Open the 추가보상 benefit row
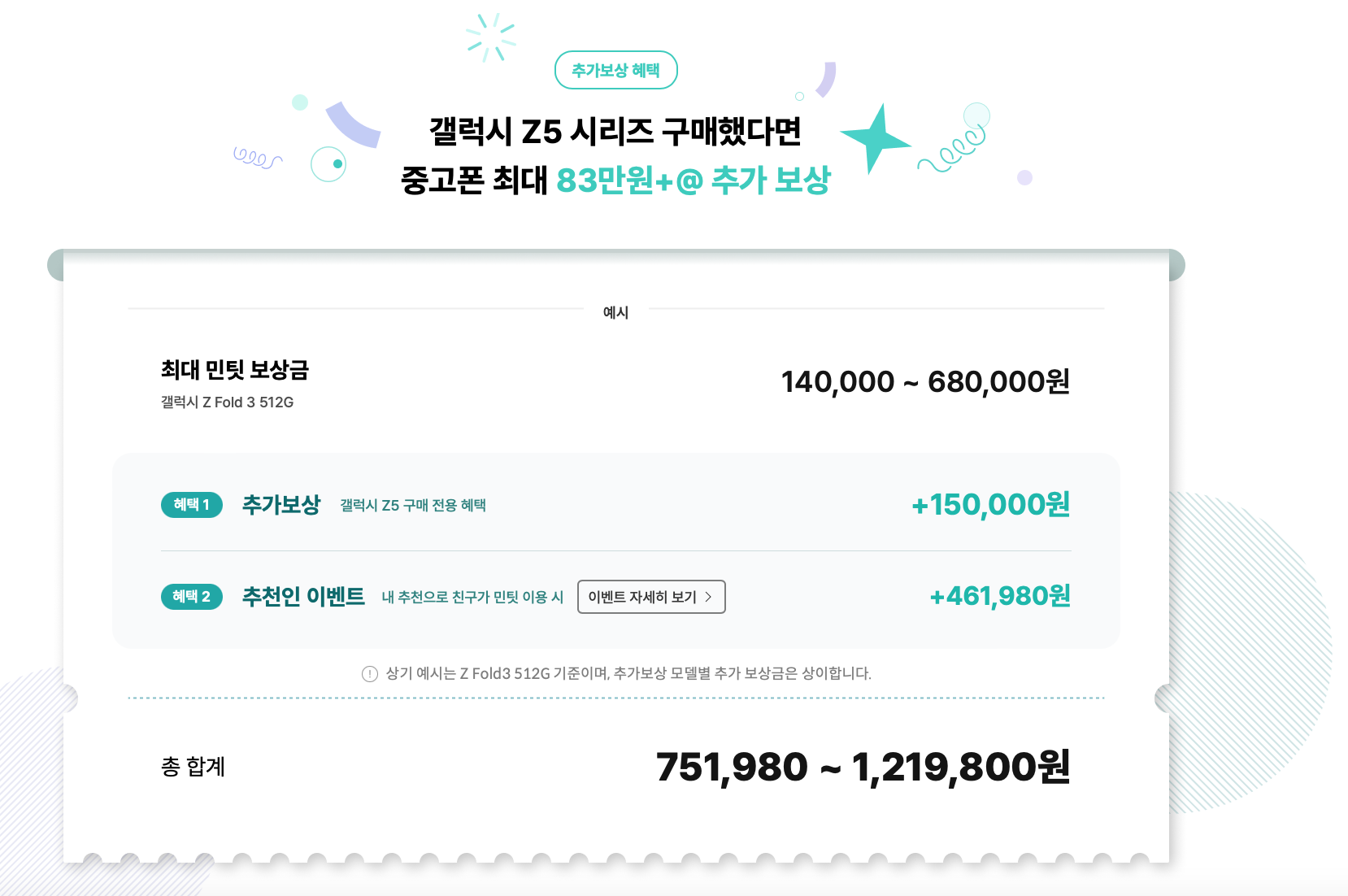 (x=280, y=505)
